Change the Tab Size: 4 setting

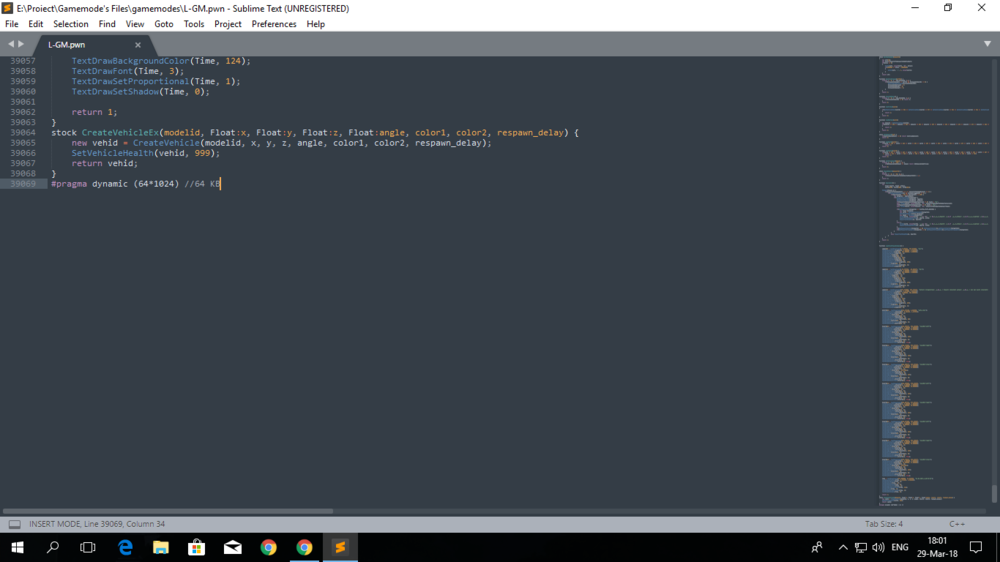coord(884,524)
